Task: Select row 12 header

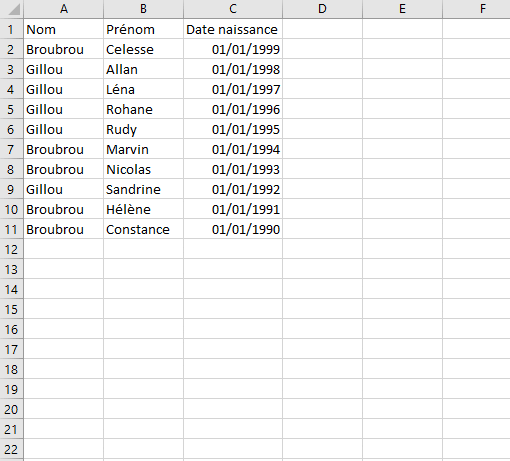Action: point(12,249)
